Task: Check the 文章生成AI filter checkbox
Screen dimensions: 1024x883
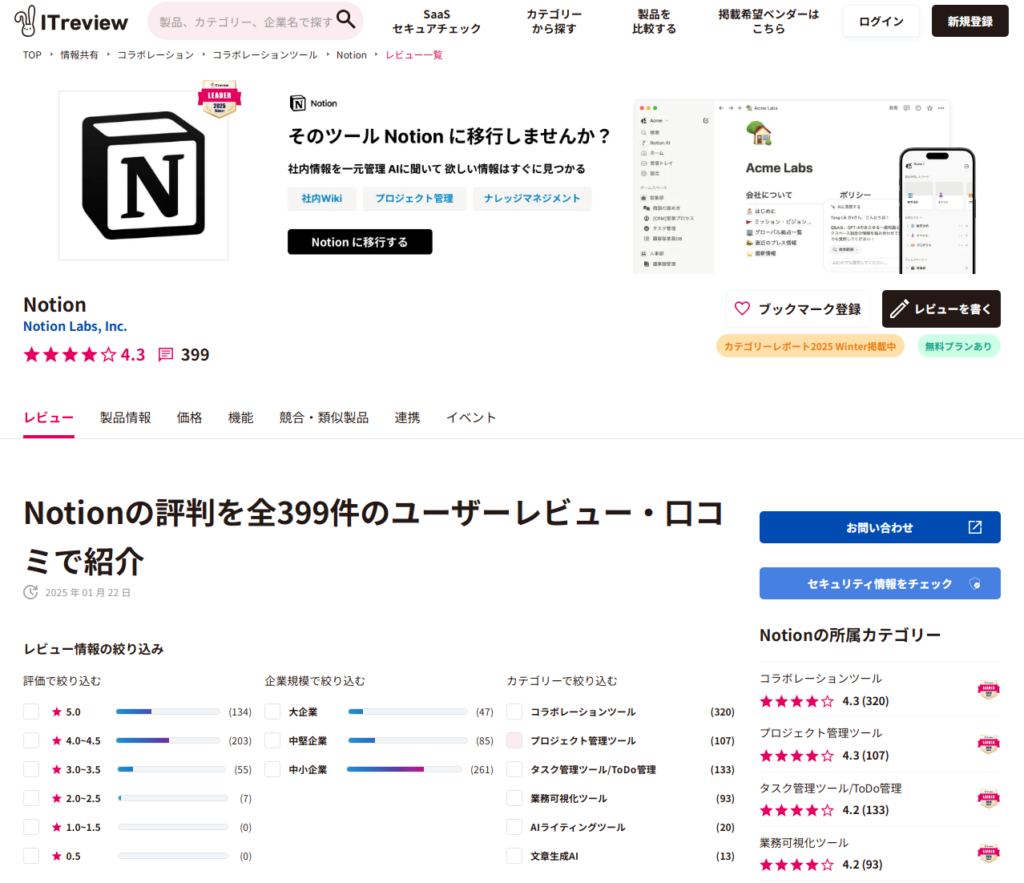Action: click(x=515, y=856)
